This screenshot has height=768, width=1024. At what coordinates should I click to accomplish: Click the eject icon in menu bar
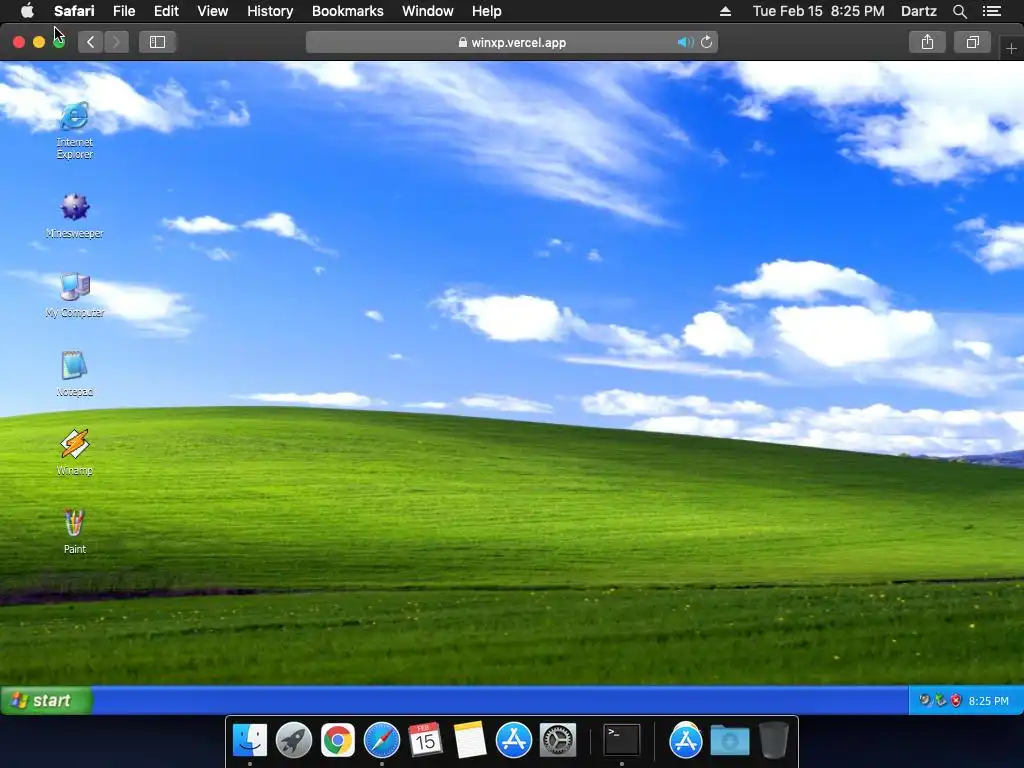pos(725,11)
